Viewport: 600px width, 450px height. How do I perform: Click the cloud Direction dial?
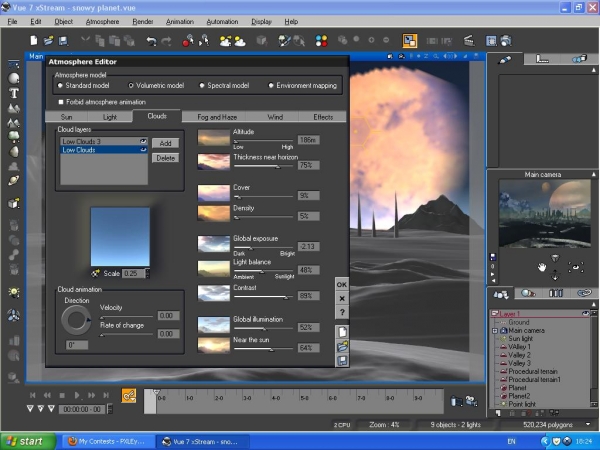pyautogui.click(x=76, y=320)
